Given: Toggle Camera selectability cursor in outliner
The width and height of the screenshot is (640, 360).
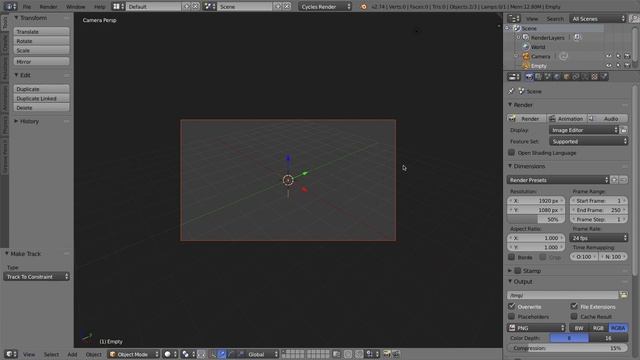Looking at the screenshot, I should coord(618,56).
